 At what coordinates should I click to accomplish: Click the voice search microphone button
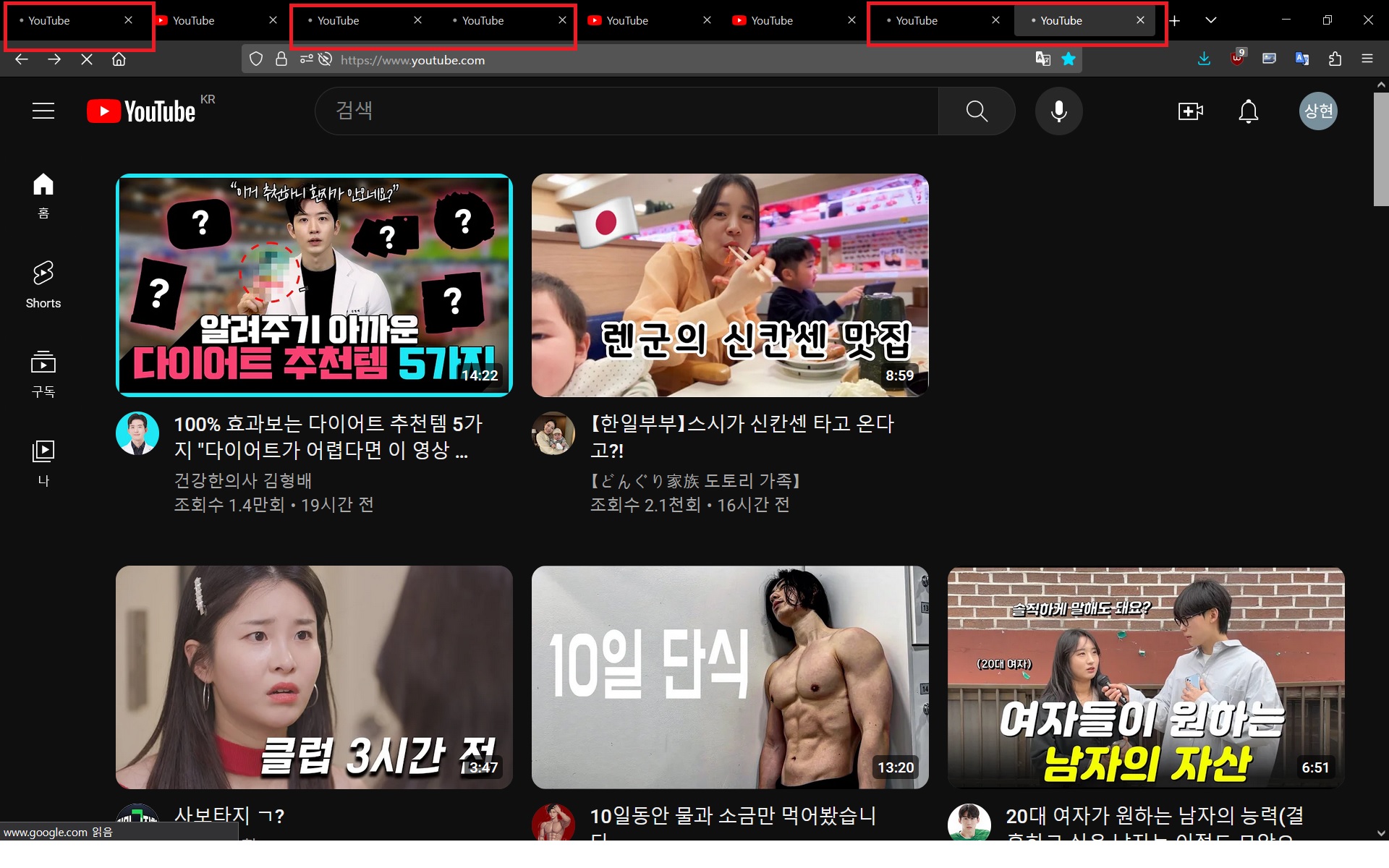click(x=1058, y=111)
